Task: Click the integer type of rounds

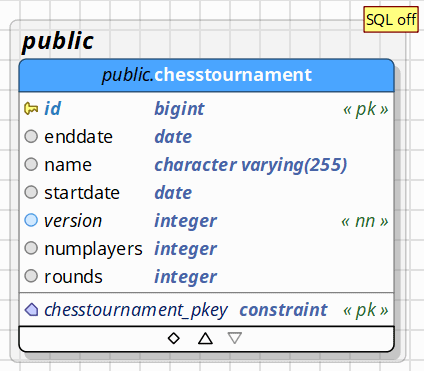Action: [185, 277]
